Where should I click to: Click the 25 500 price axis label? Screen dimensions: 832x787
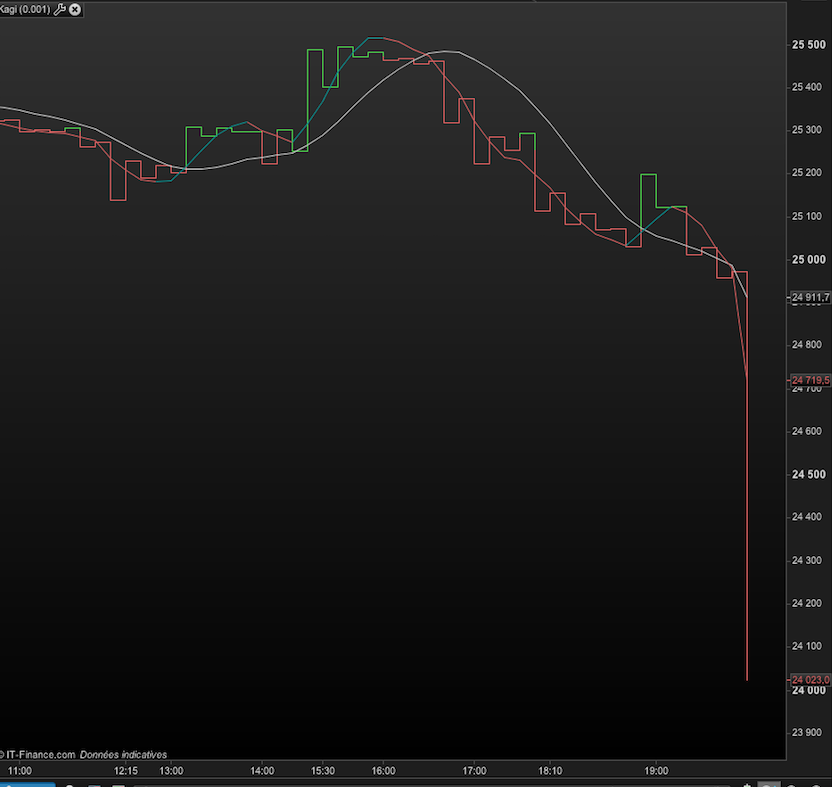click(x=809, y=45)
